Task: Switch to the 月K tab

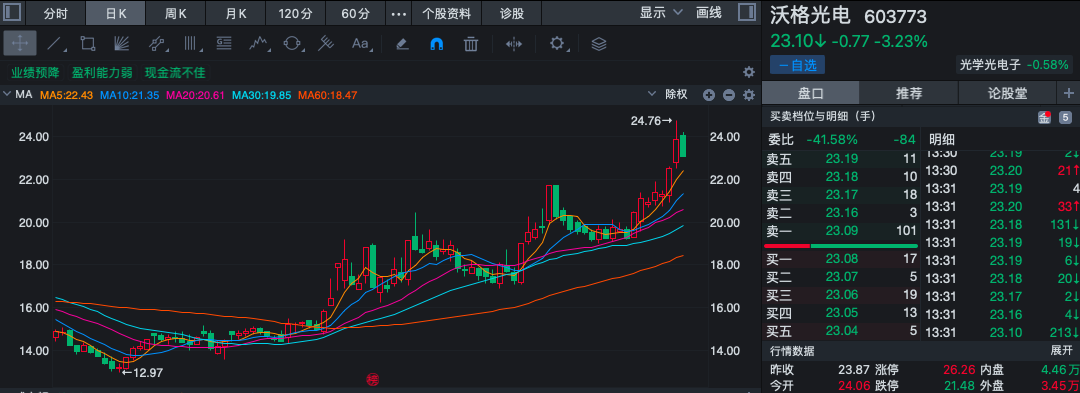Action: click(235, 13)
